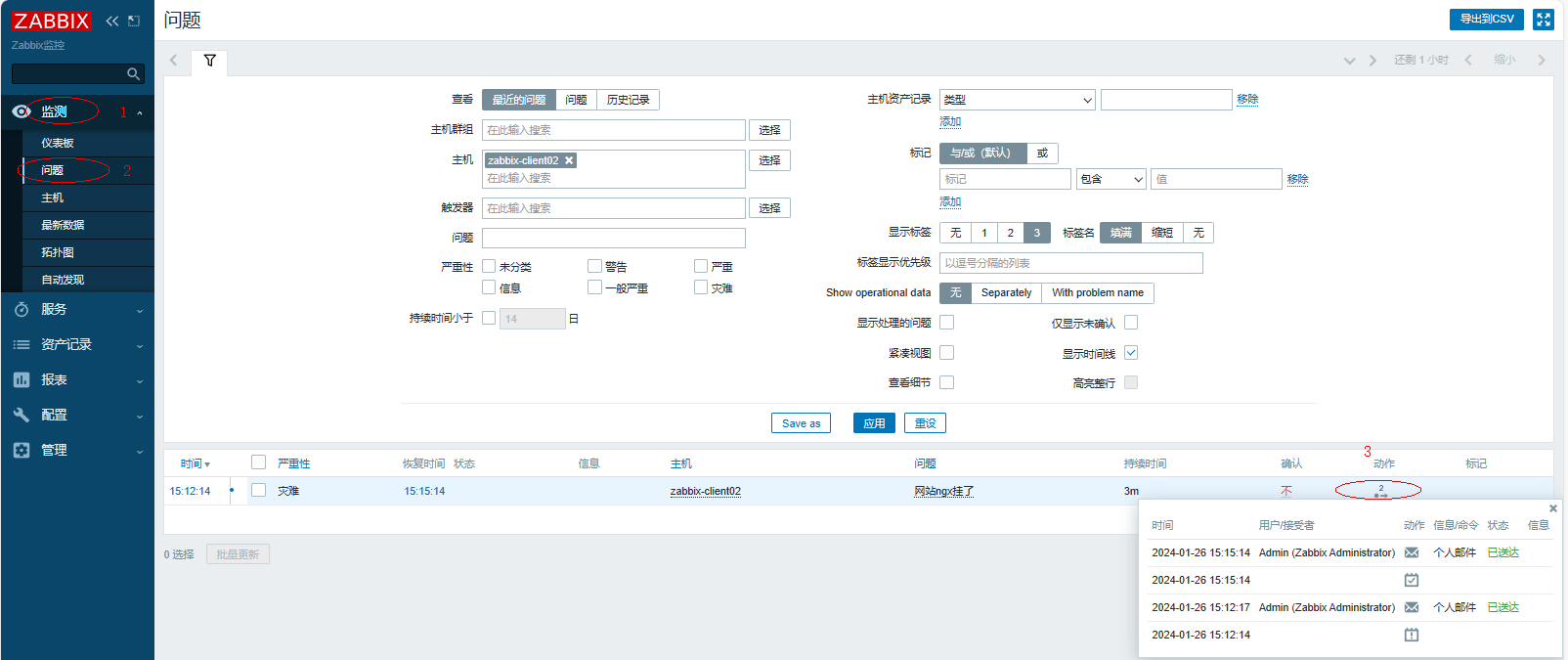Open the 包含 tag operator dropdown

(1111, 179)
